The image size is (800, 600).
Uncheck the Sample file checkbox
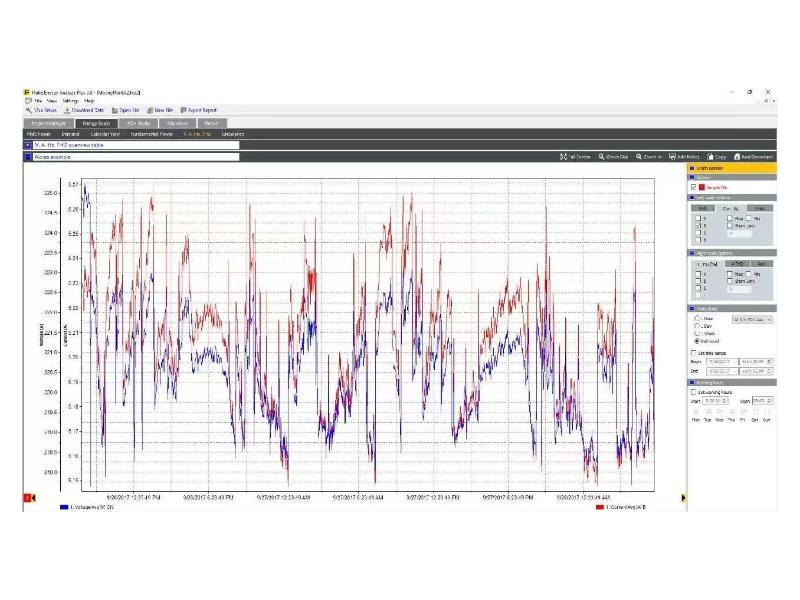(693, 187)
